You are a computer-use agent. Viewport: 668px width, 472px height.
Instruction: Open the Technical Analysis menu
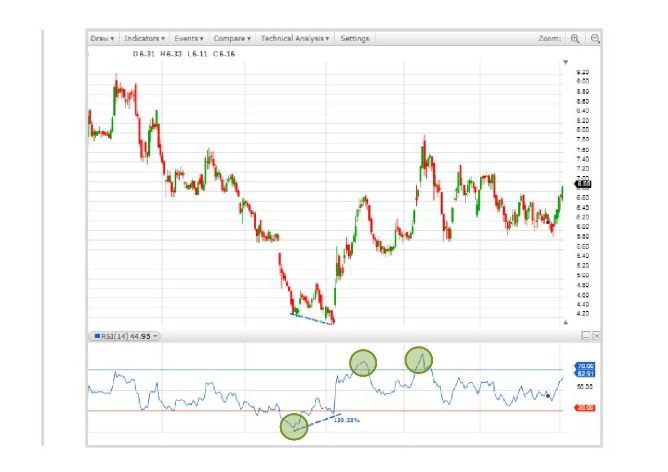pos(296,39)
